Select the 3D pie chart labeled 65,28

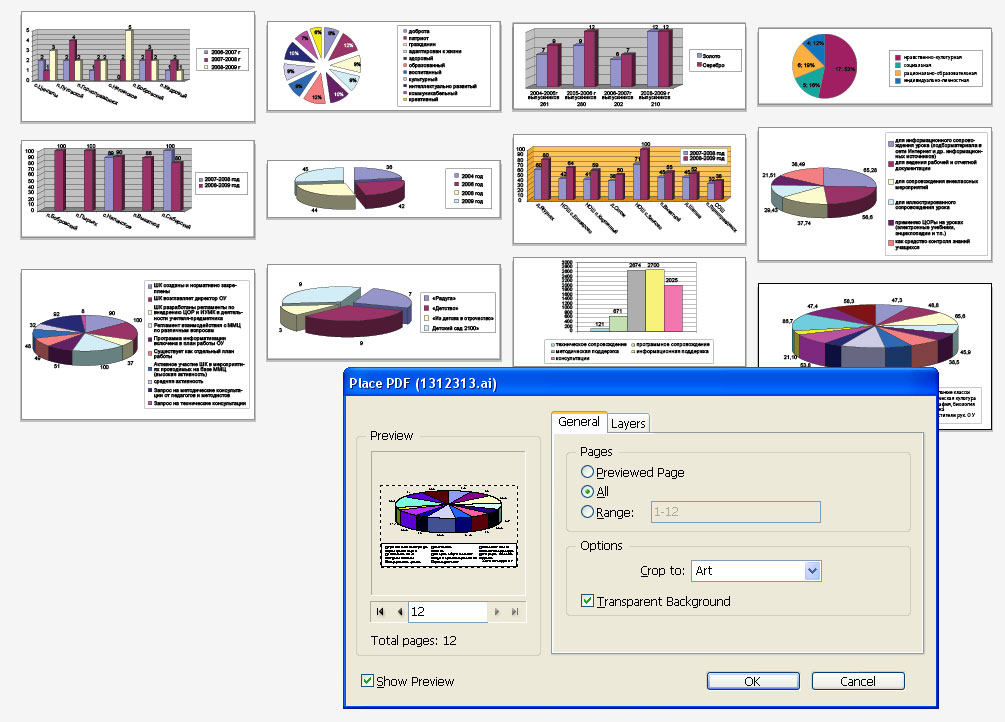point(875,194)
